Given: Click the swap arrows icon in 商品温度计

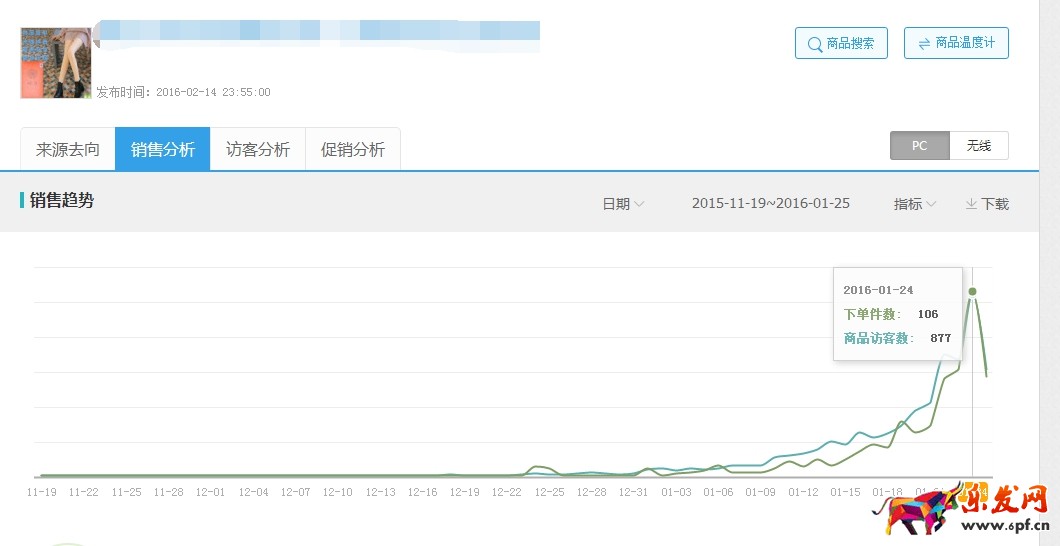Looking at the screenshot, I should point(922,43).
